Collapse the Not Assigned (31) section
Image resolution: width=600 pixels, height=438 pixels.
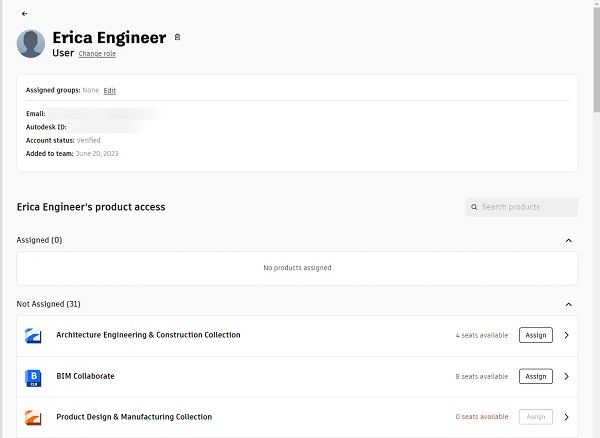(569, 304)
